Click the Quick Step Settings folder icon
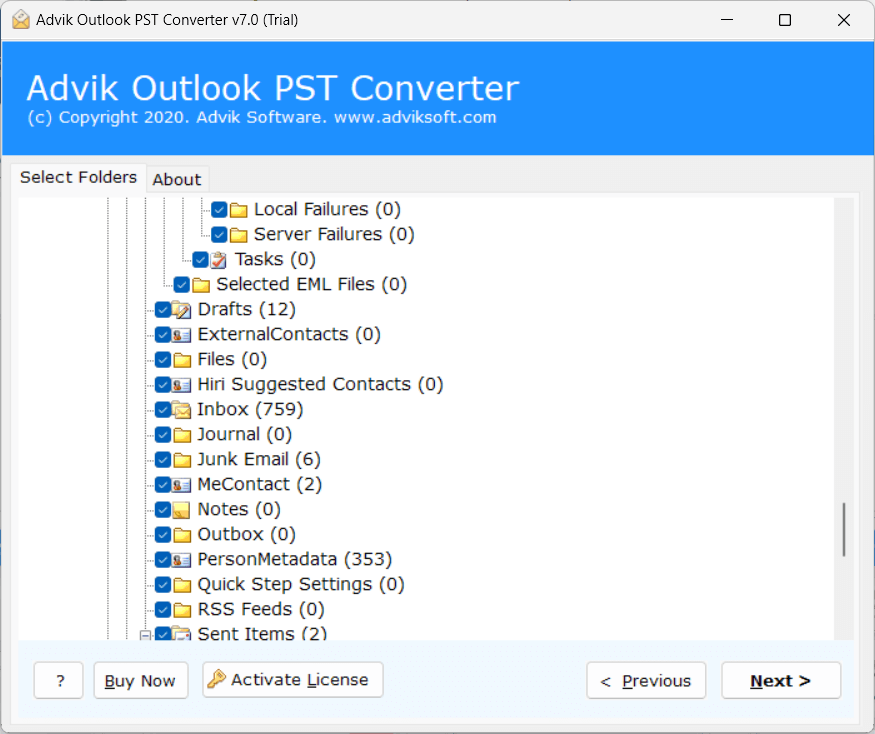The height and width of the screenshot is (734, 875). click(x=182, y=585)
